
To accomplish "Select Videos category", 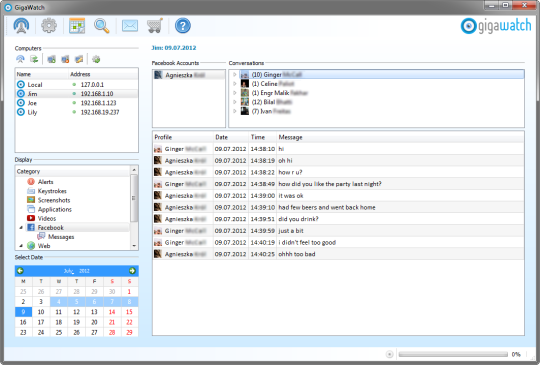I will pos(47,218).
